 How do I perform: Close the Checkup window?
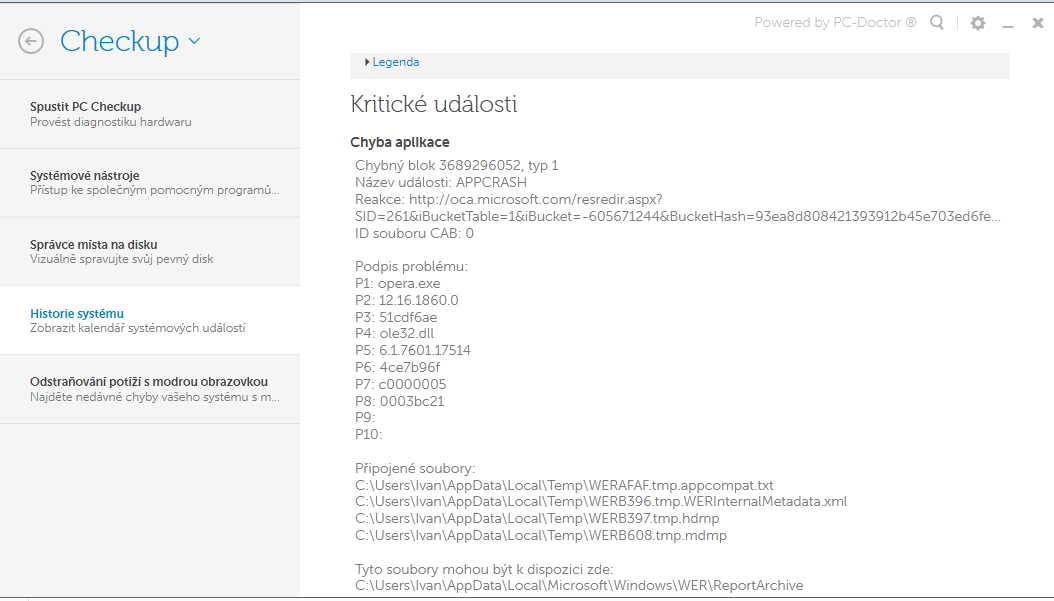pyautogui.click(x=1038, y=23)
